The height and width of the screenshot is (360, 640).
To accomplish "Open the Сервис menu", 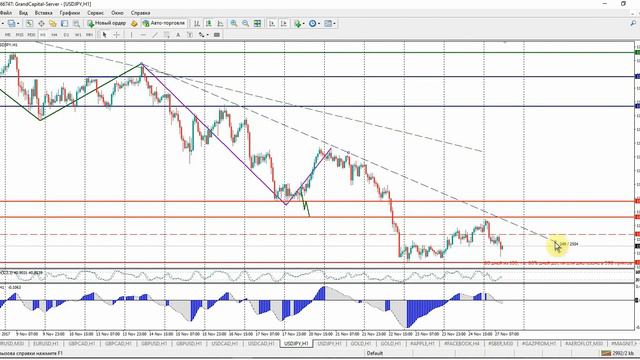I will tap(96, 13).
